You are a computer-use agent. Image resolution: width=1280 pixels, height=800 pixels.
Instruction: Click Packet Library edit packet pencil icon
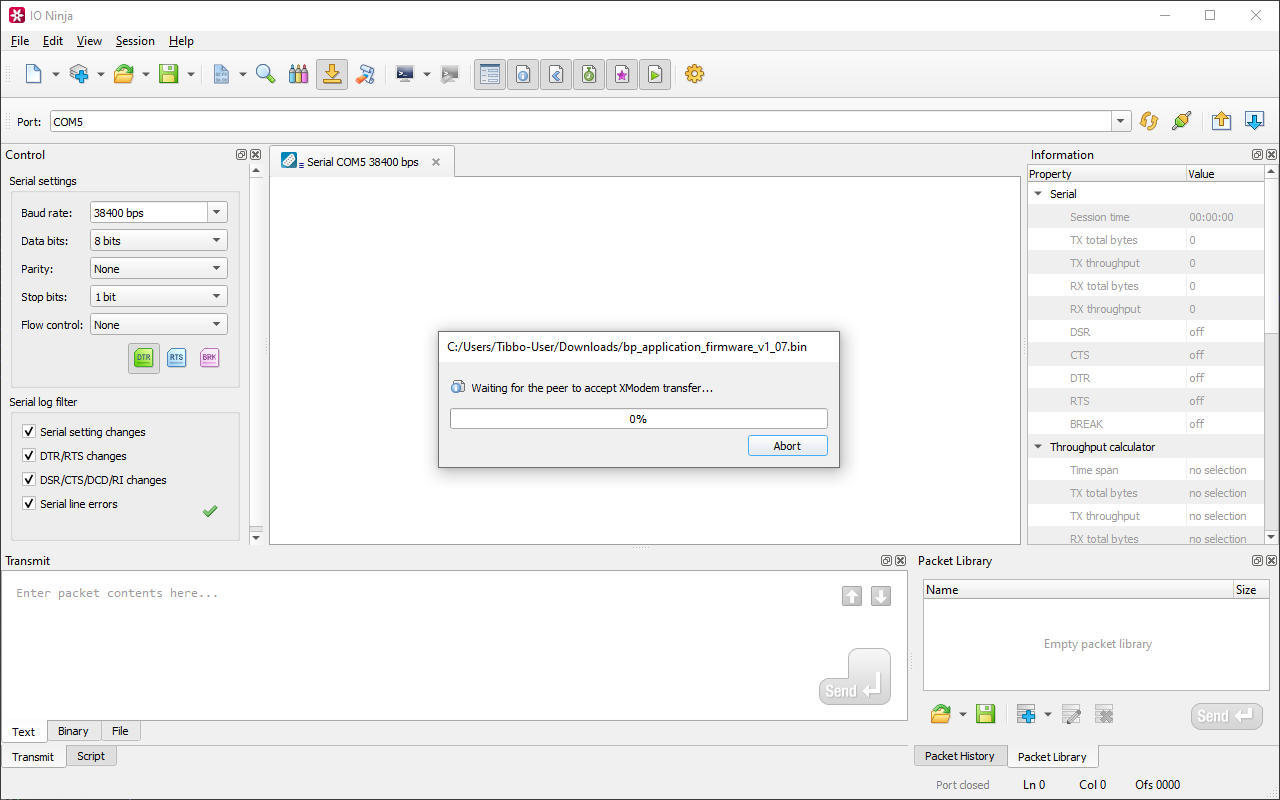pyautogui.click(x=1071, y=714)
